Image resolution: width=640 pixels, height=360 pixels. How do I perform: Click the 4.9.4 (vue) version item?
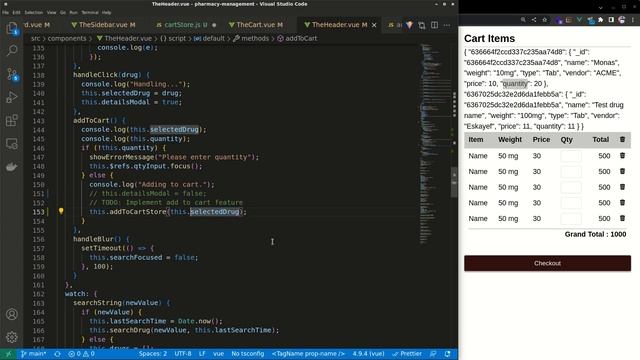click(369, 354)
